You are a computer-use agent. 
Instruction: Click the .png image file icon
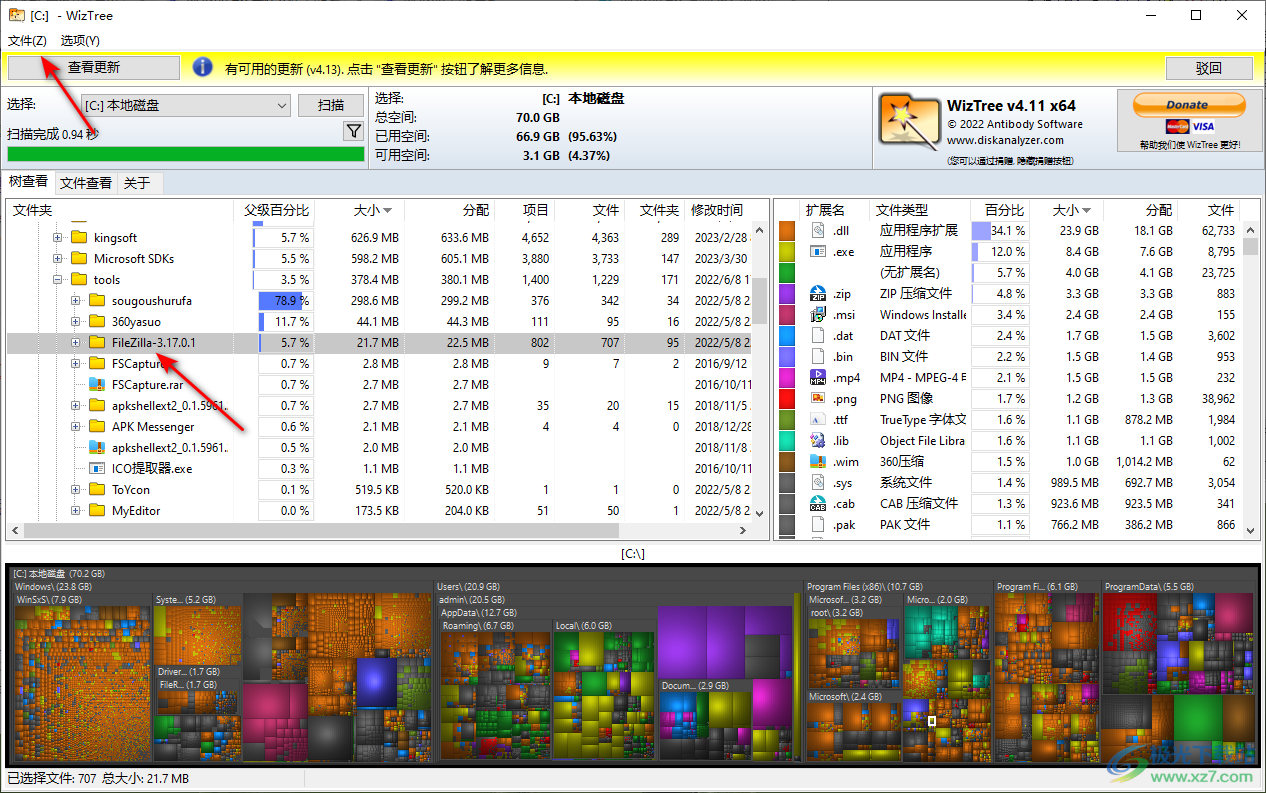tap(818, 398)
